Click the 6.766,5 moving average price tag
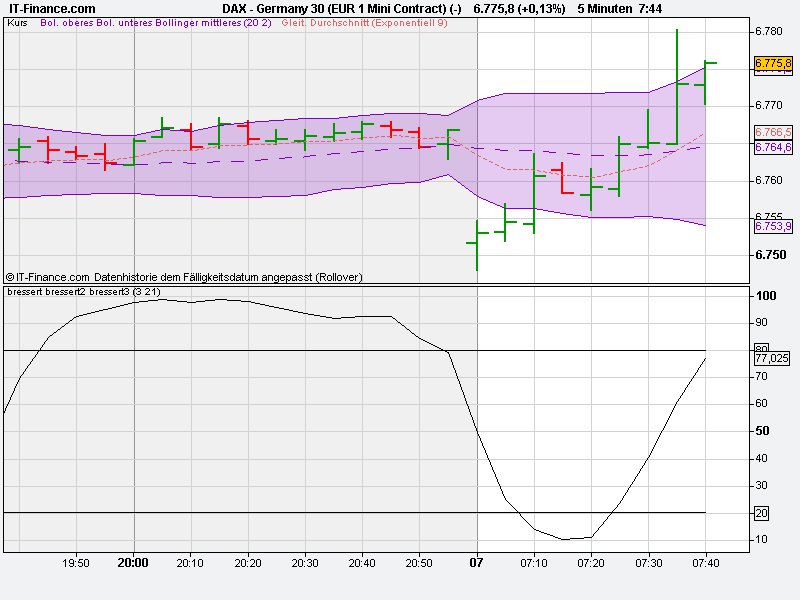 (771, 131)
